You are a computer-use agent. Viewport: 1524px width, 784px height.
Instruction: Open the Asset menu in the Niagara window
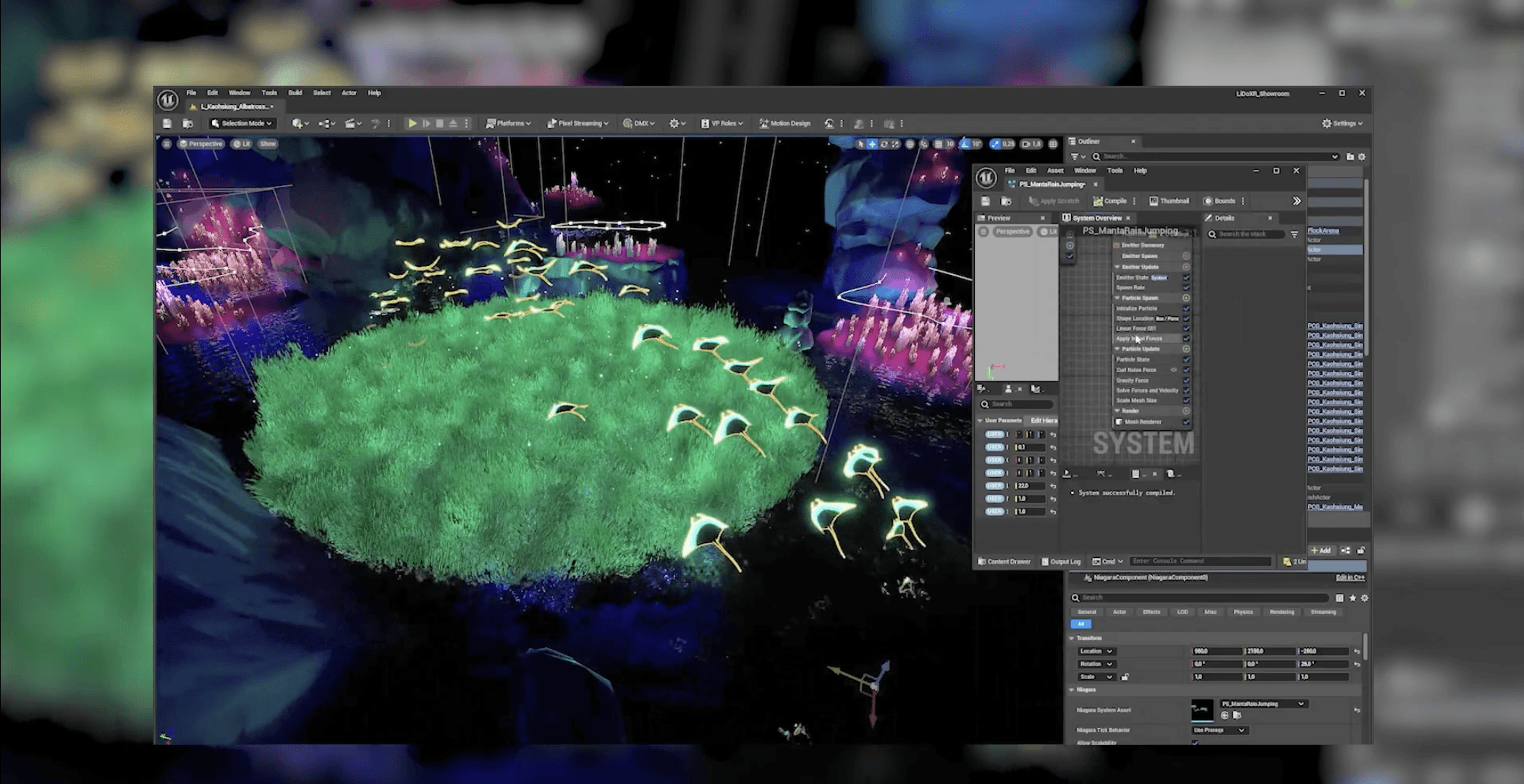pyautogui.click(x=1054, y=170)
